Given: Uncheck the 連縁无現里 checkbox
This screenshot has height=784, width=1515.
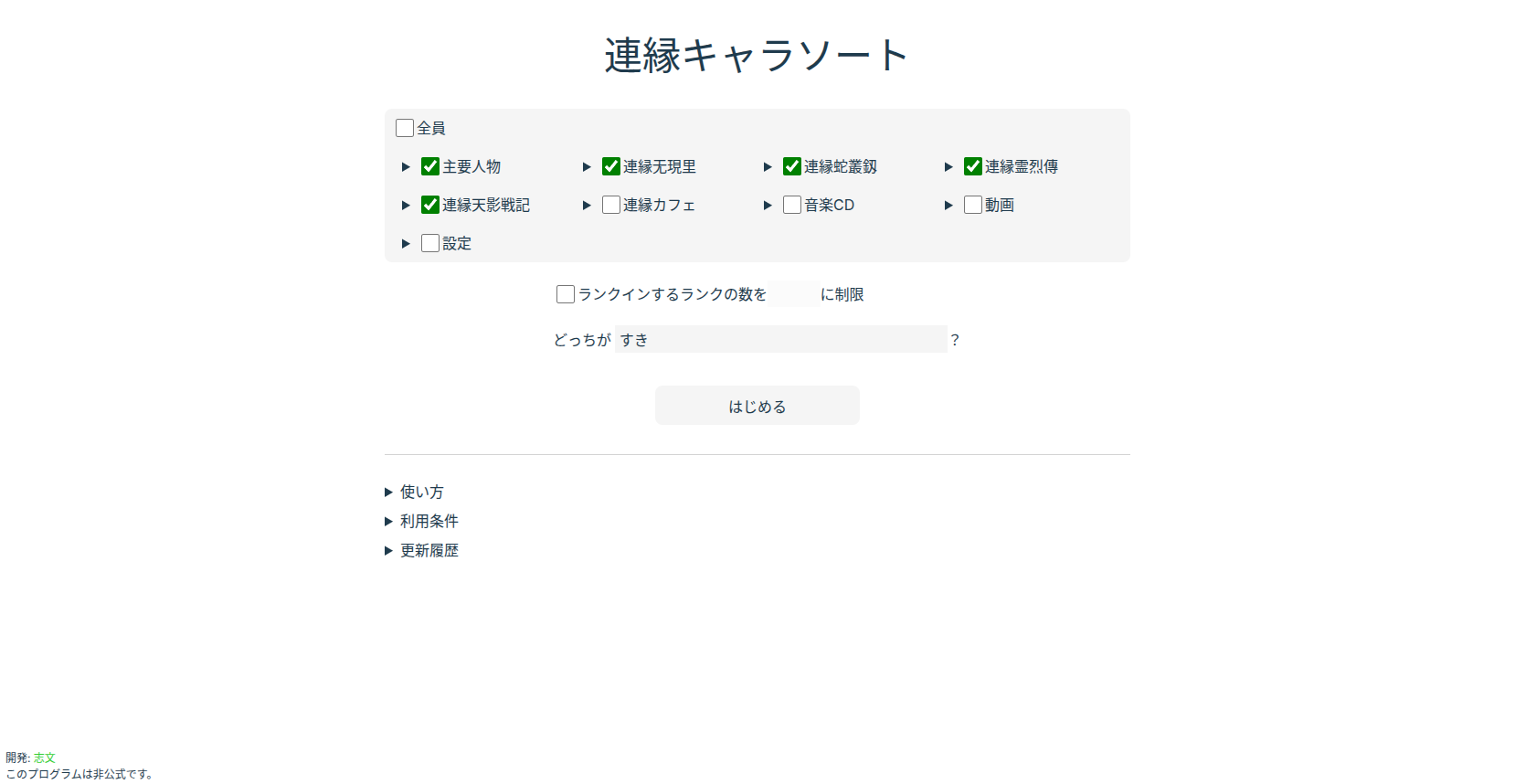Looking at the screenshot, I should (611, 166).
